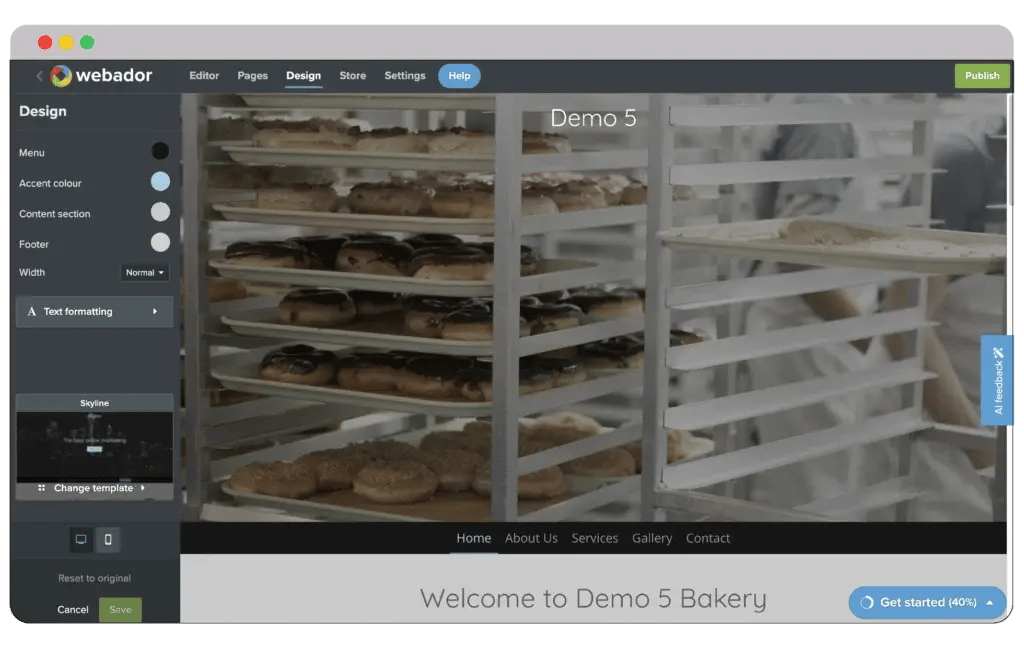
Task: Expand the Text formatting section
Action: pos(94,312)
